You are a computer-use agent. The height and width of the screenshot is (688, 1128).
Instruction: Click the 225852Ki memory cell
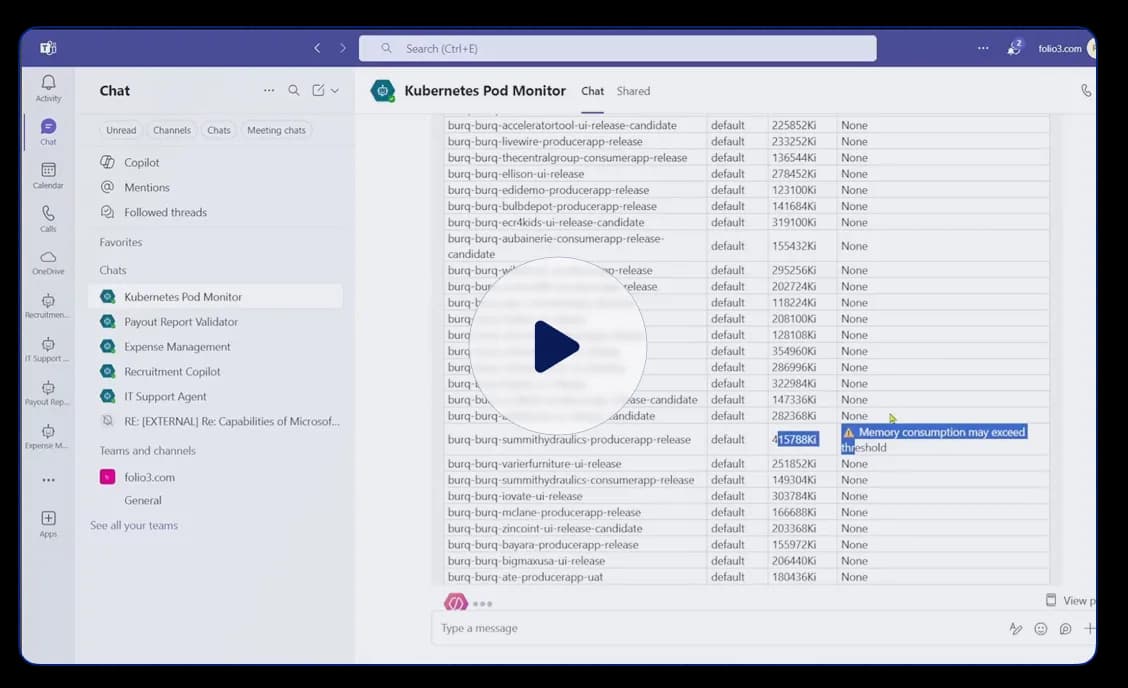click(x=794, y=125)
